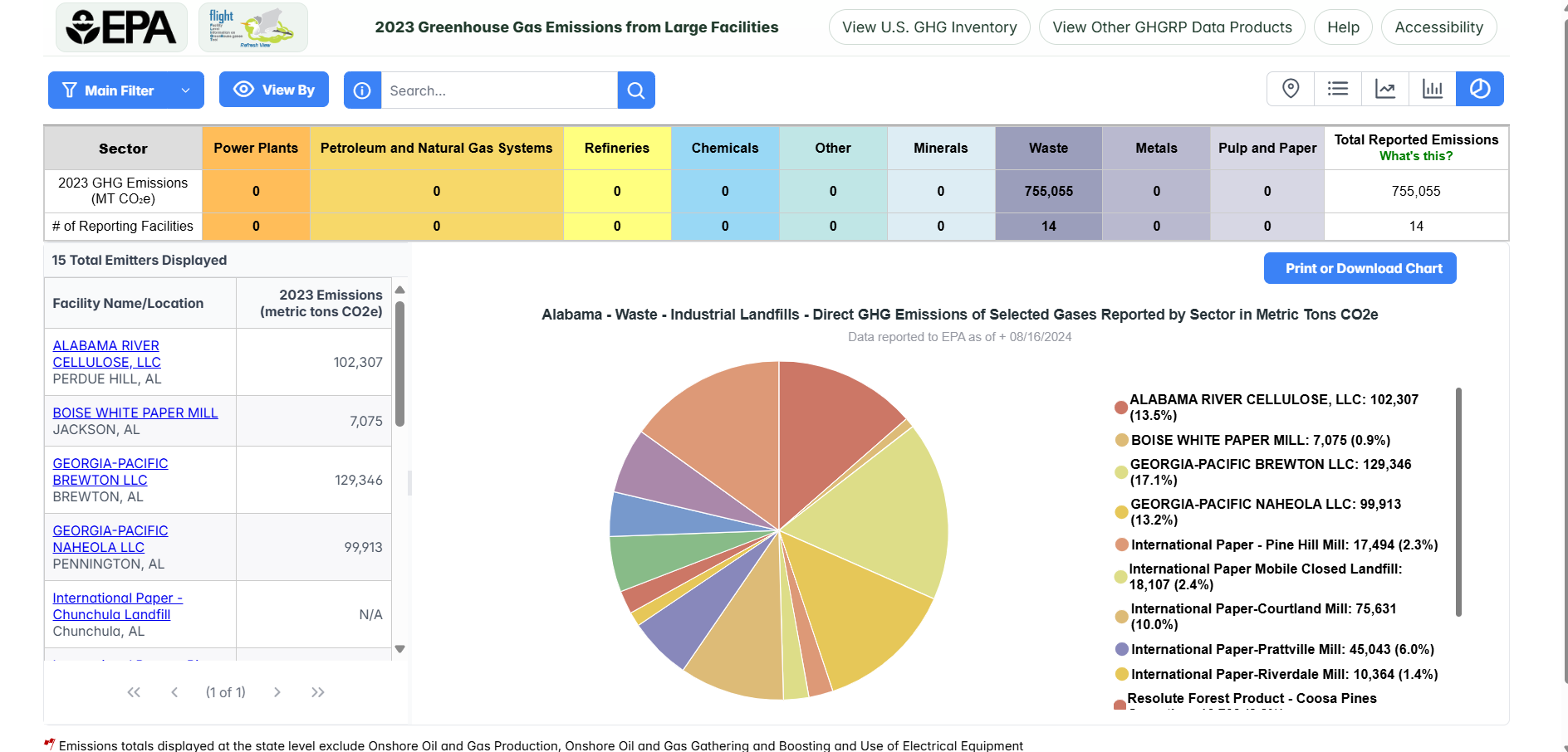The width and height of the screenshot is (1568, 752).
Task: Open the "What's this?" link
Action: click(1416, 155)
